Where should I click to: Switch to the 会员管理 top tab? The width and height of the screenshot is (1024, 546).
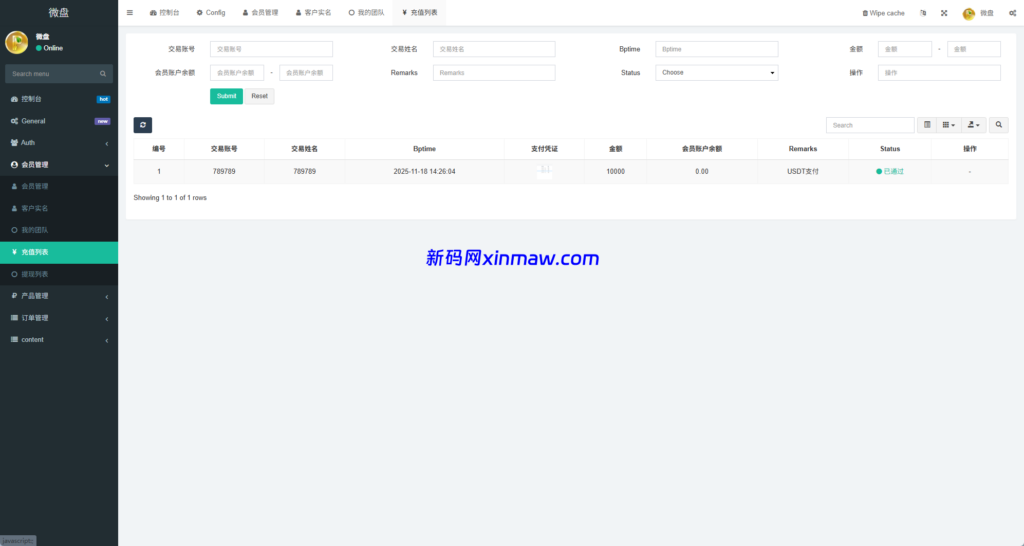coord(260,12)
